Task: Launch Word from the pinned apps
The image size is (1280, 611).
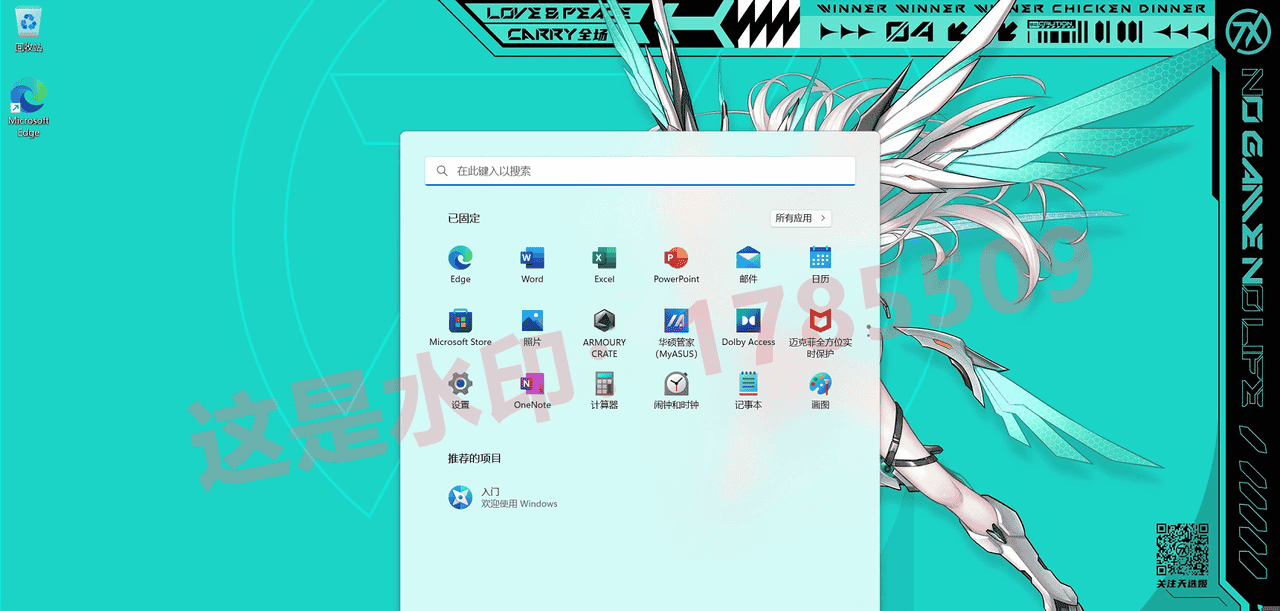Action: click(532, 259)
